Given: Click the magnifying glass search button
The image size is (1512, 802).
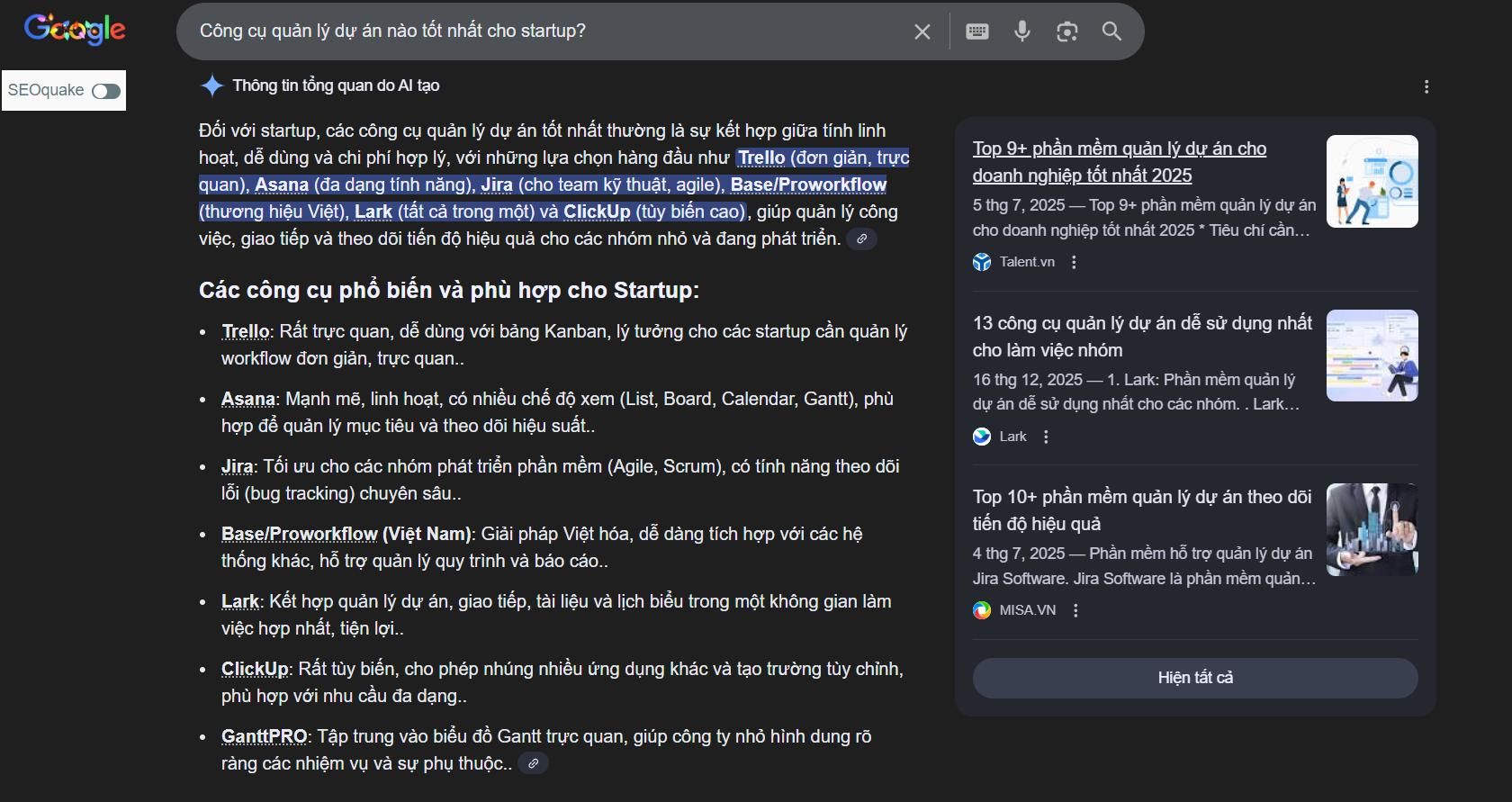Looking at the screenshot, I should (1112, 32).
